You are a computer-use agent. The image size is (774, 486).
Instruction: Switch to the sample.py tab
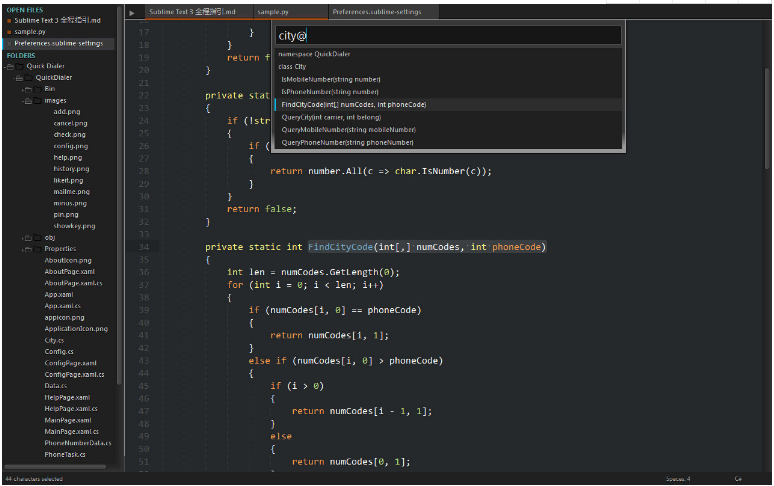click(272, 13)
